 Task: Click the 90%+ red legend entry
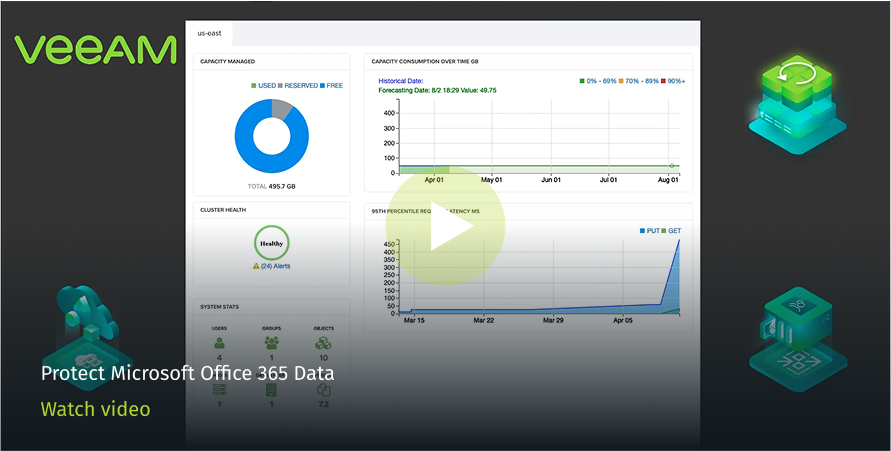673,81
